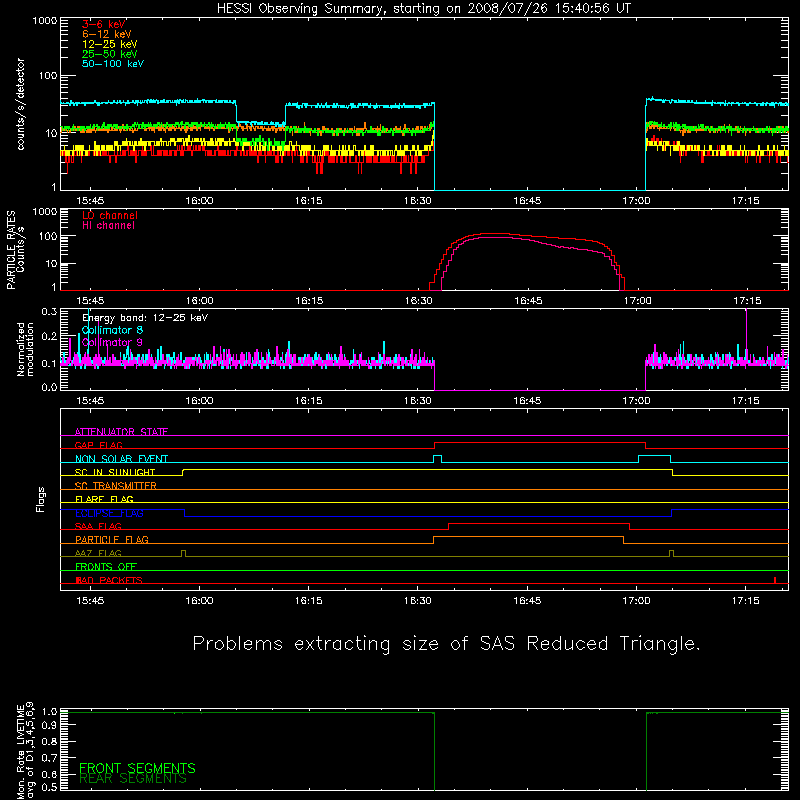The image size is (800, 800).
Task: Click the FLARE FLAG label
Action: click(x=104, y=499)
